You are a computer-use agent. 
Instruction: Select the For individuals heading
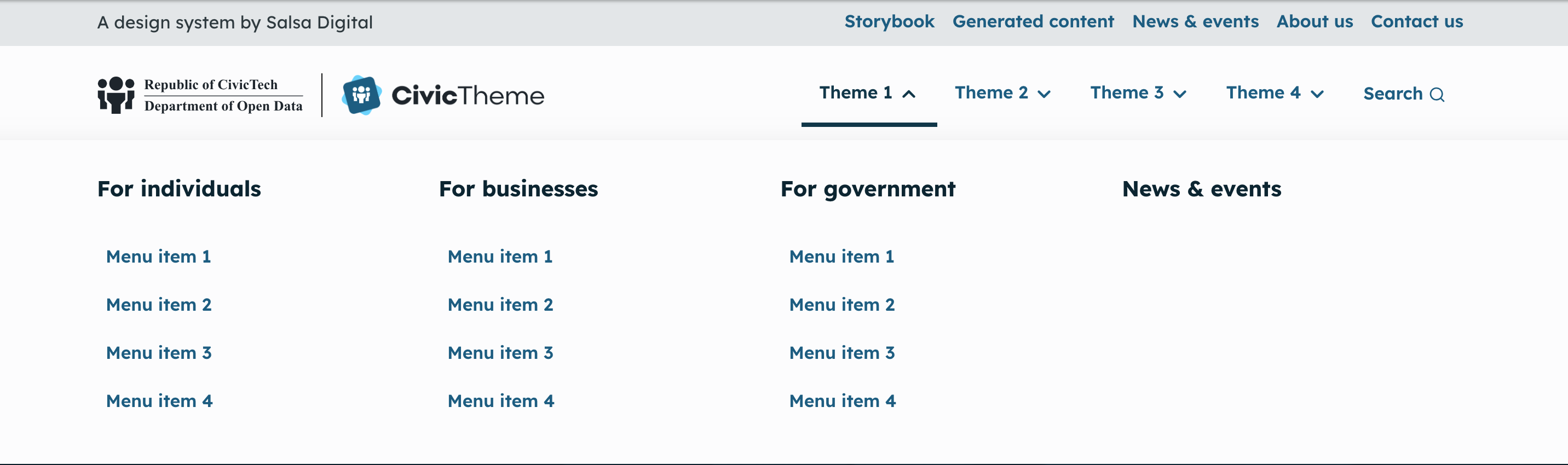[179, 189]
